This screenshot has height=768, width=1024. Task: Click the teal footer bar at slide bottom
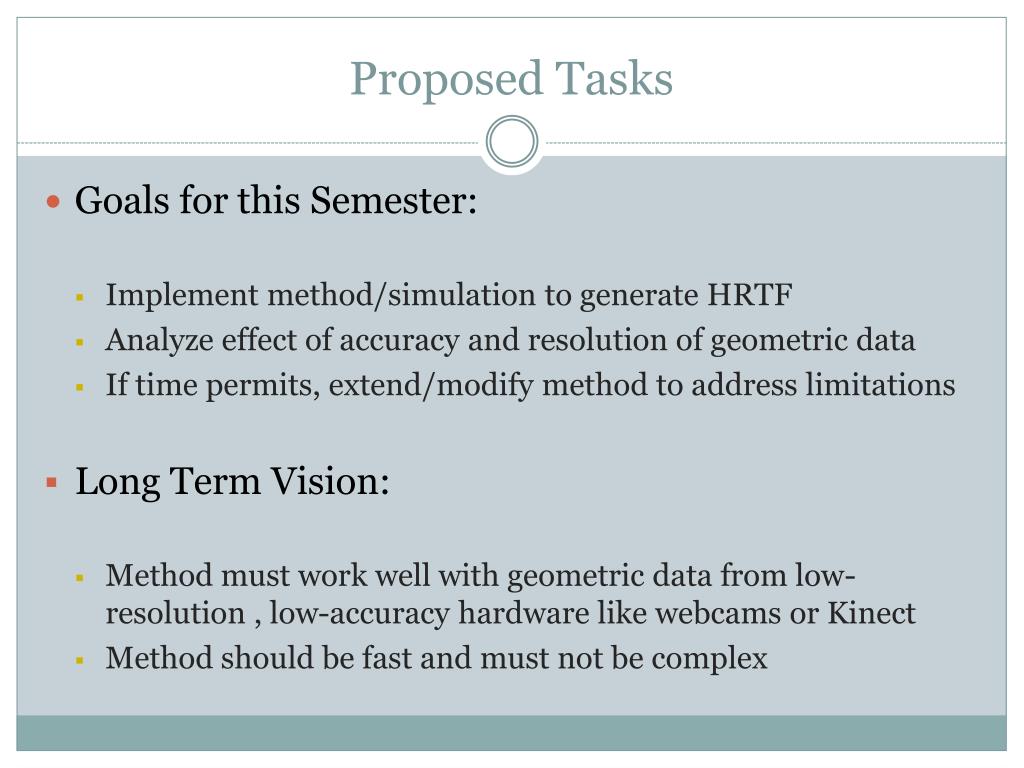(511, 733)
